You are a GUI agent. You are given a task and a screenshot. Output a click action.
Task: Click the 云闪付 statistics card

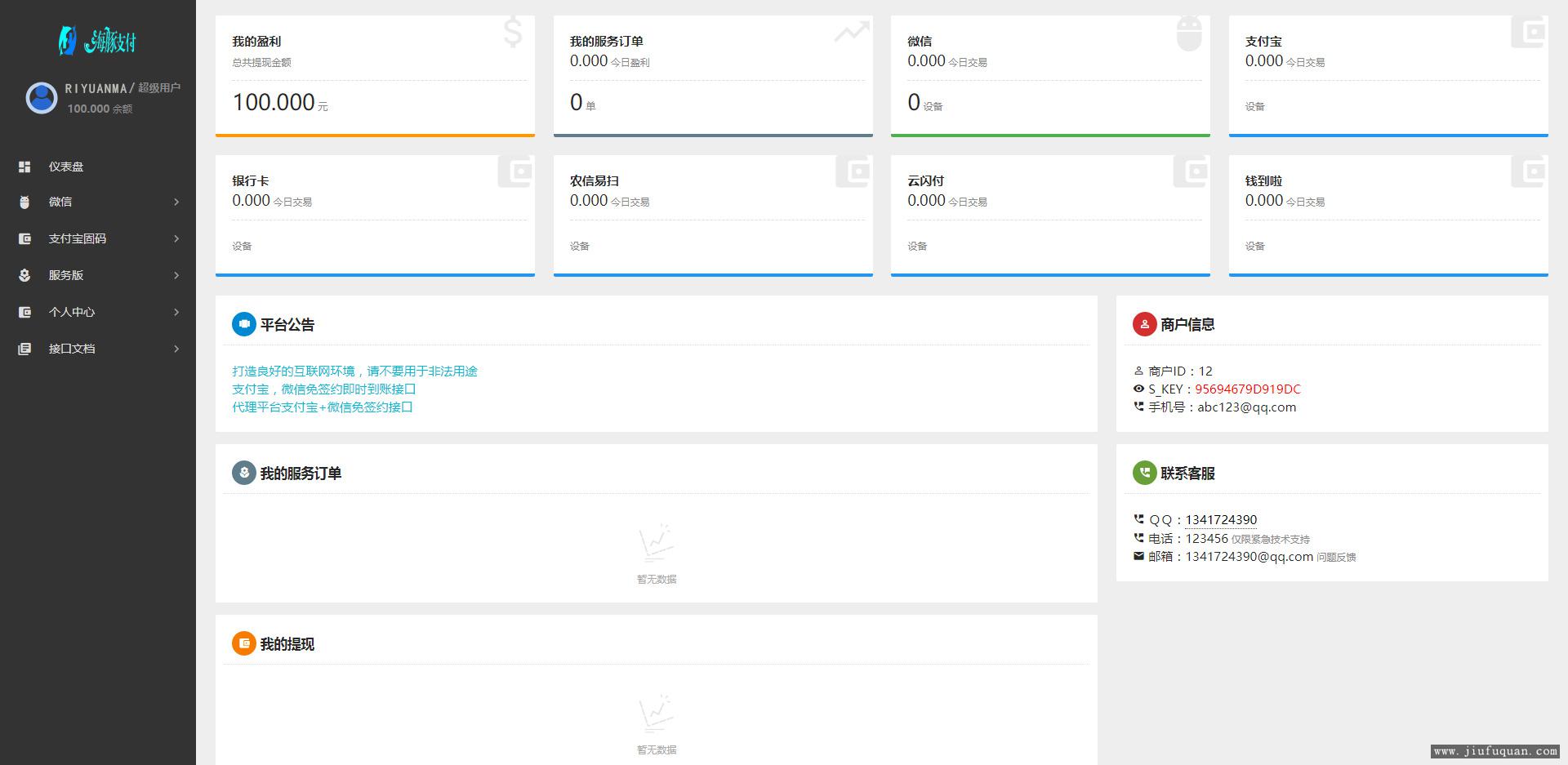pyautogui.click(x=1050, y=215)
